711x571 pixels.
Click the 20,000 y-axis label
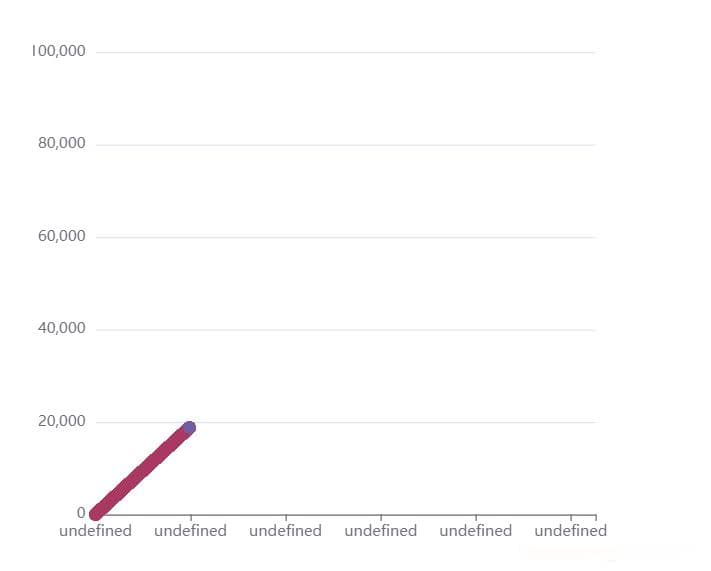point(62,421)
